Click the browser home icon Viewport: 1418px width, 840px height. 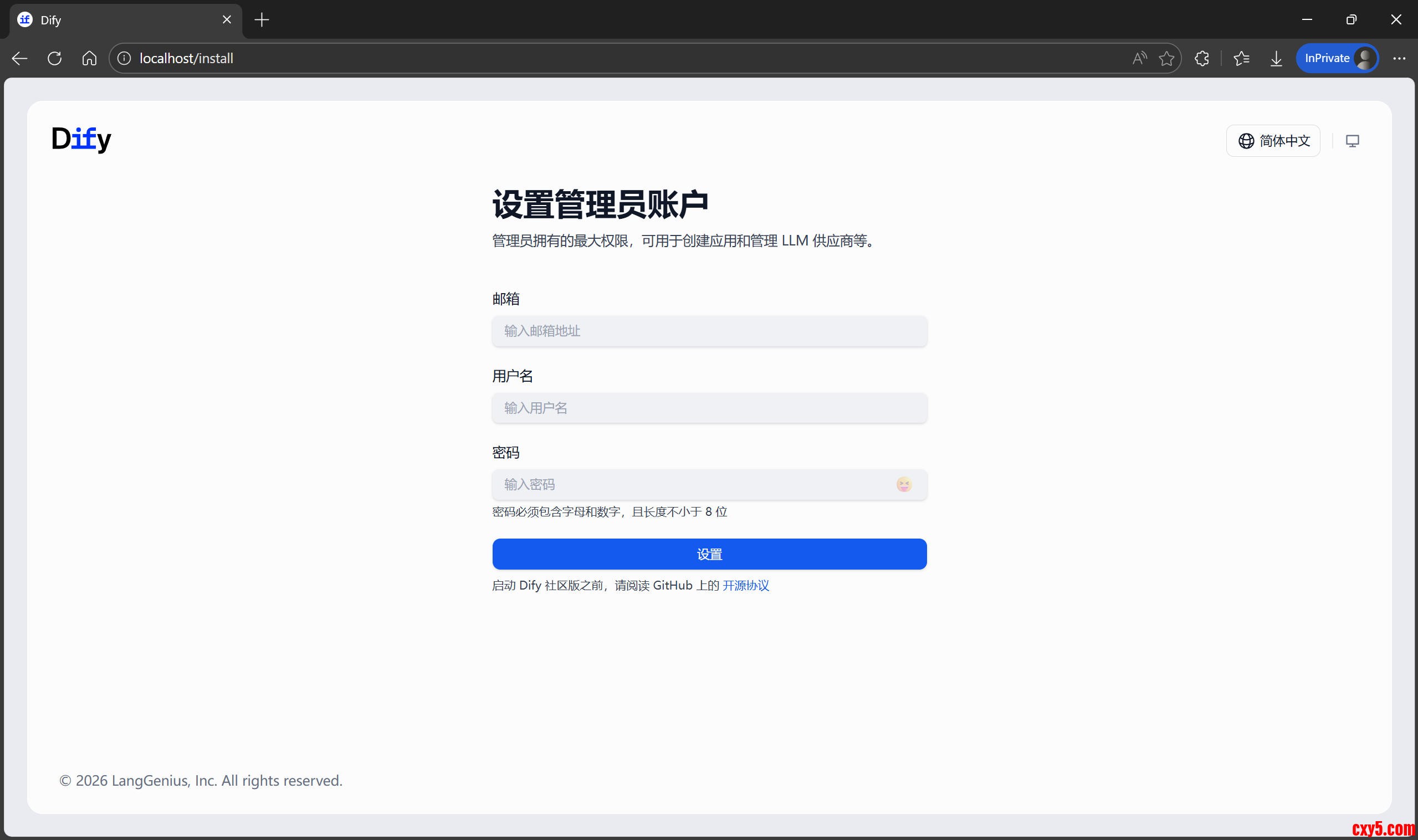89,58
